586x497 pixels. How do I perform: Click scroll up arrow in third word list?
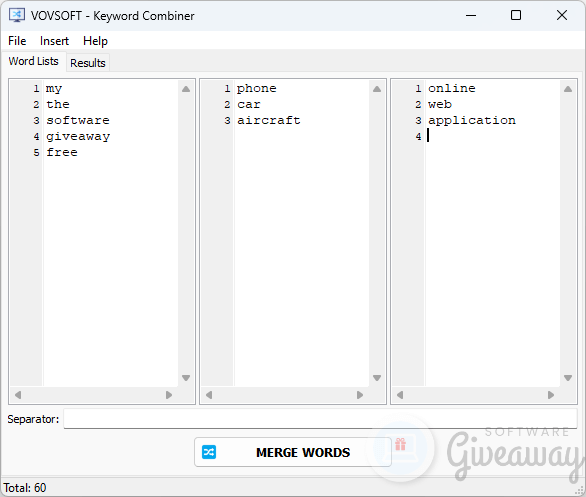pyautogui.click(x=568, y=89)
